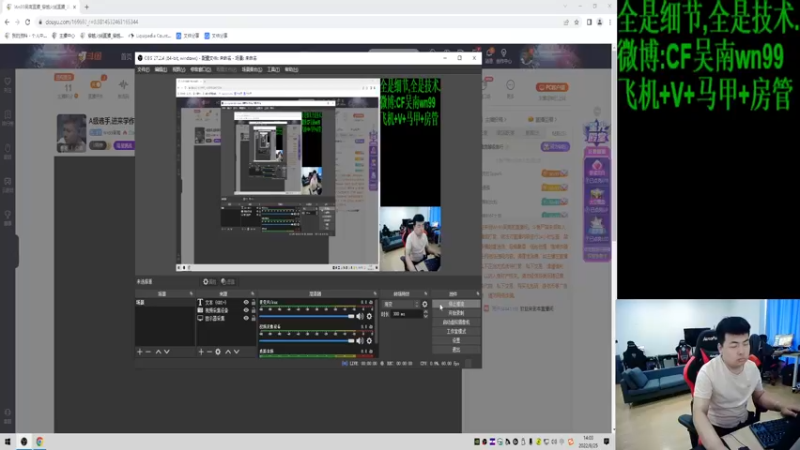Open Liquipedia bookmark in bookmarks bar

(150, 36)
